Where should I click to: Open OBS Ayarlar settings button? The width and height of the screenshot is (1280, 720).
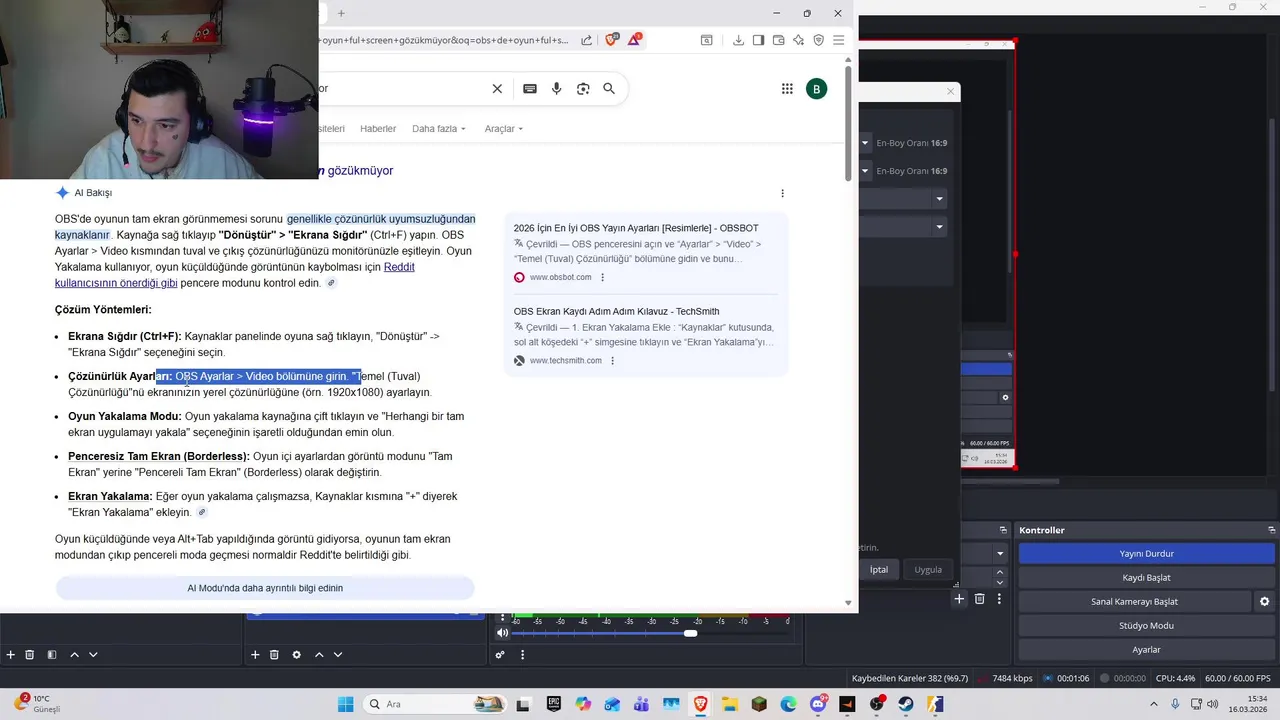point(1146,650)
